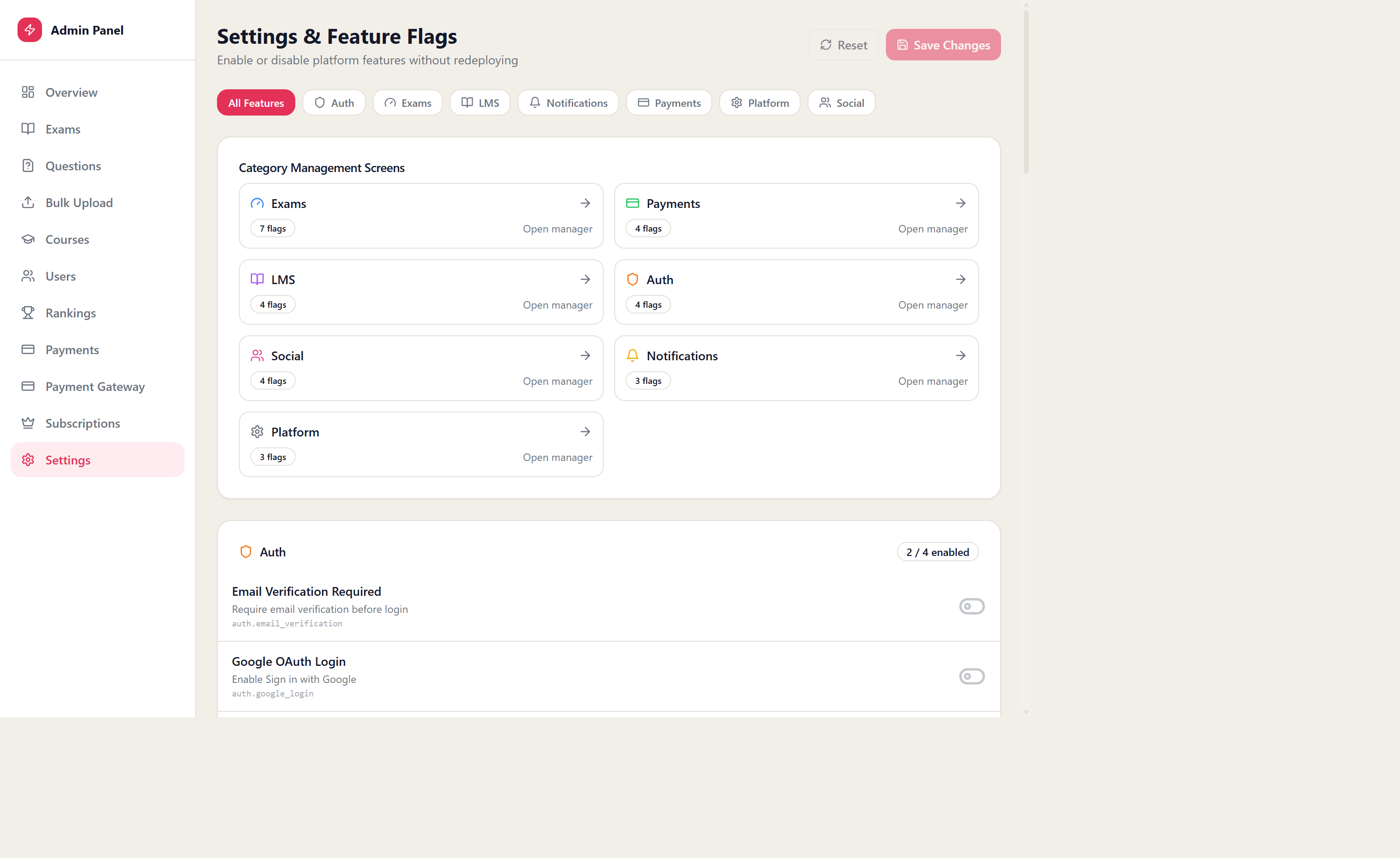Click the Payments card credit-card icon
The width and height of the screenshot is (1400, 858).
[x=632, y=204]
